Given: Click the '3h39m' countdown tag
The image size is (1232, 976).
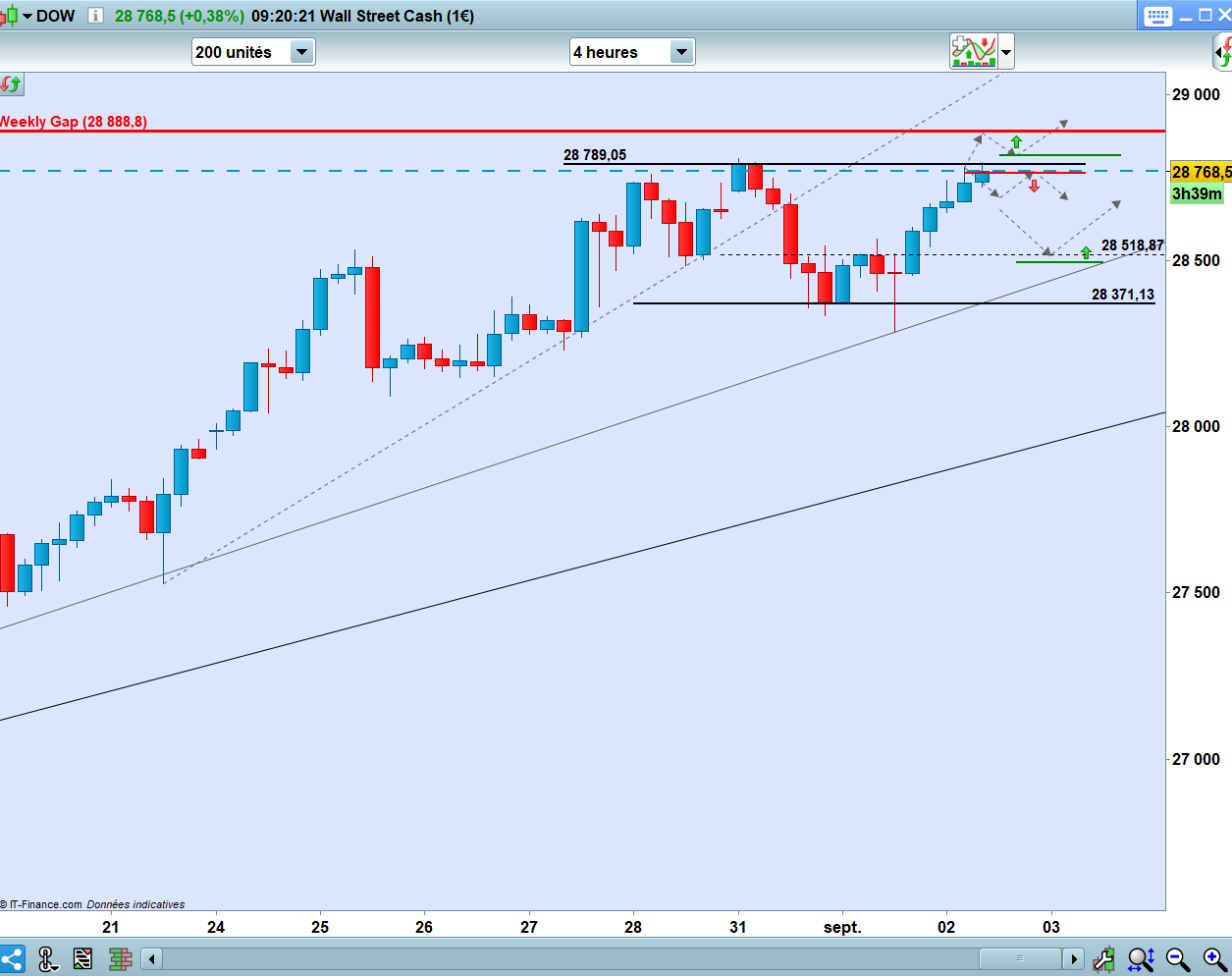Looking at the screenshot, I should pyautogui.click(x=1197, y=193).
